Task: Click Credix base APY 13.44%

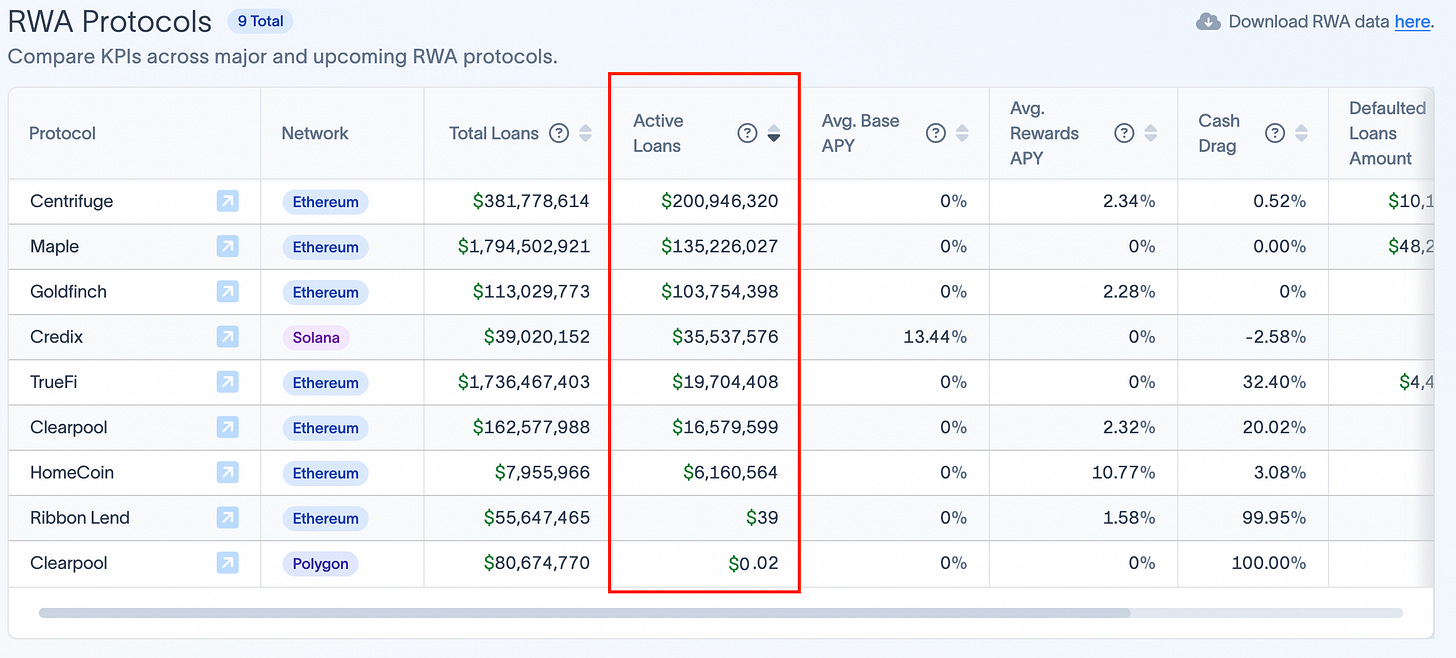Action: (934, 337)
